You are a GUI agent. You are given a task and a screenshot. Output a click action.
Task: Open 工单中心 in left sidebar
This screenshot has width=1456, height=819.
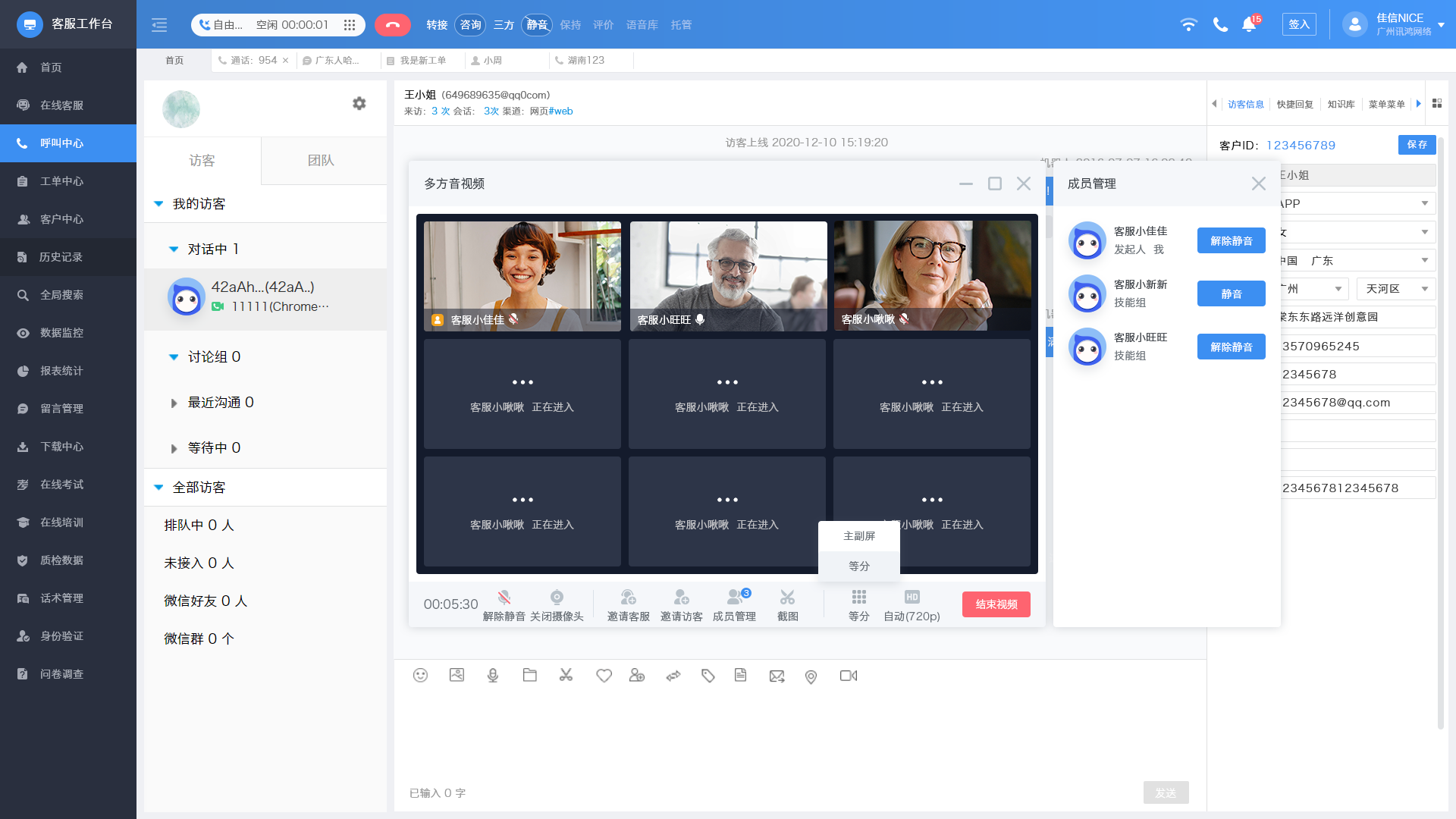pos(68,181)
